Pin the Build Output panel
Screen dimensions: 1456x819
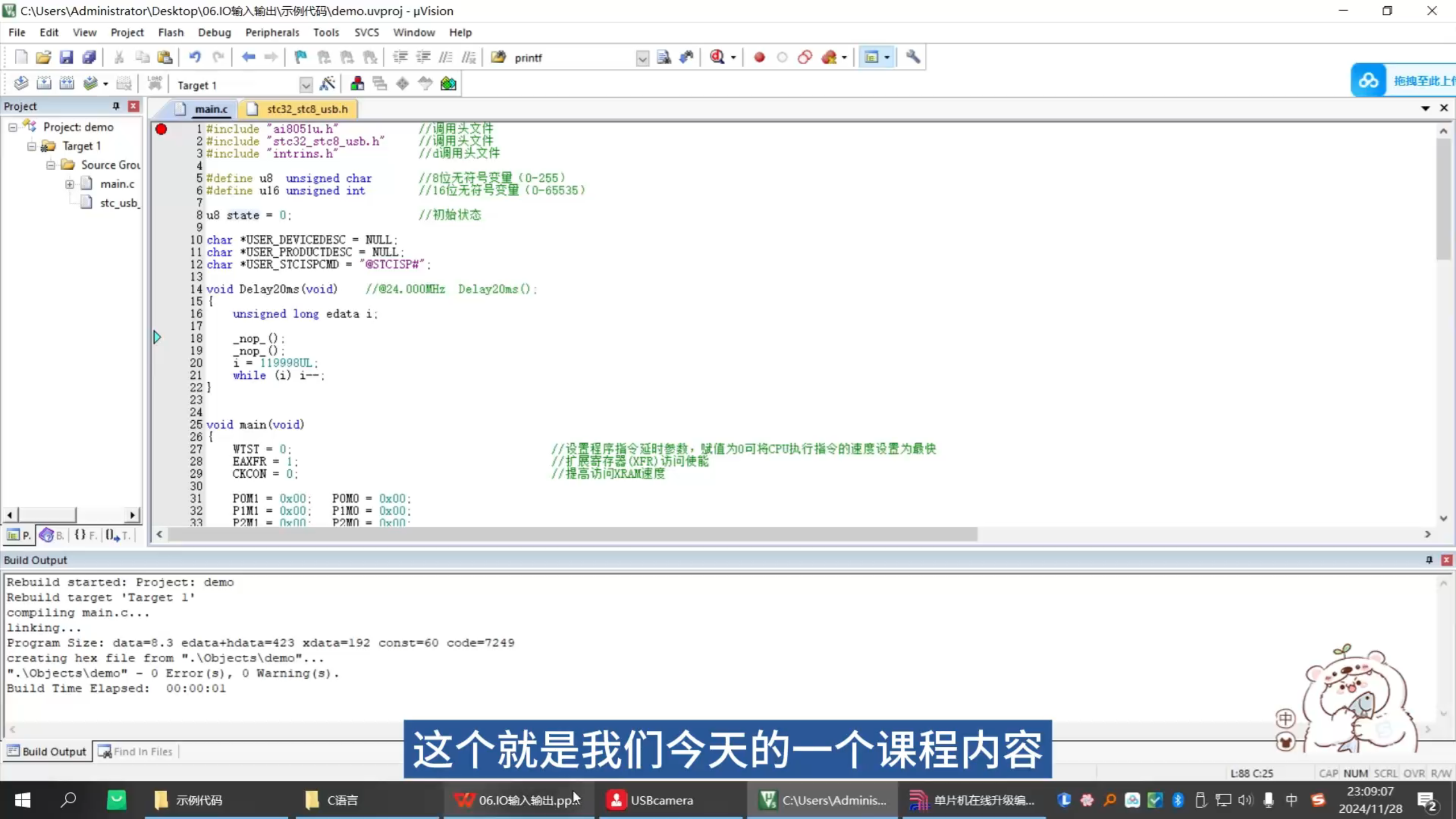[1429, 560]
